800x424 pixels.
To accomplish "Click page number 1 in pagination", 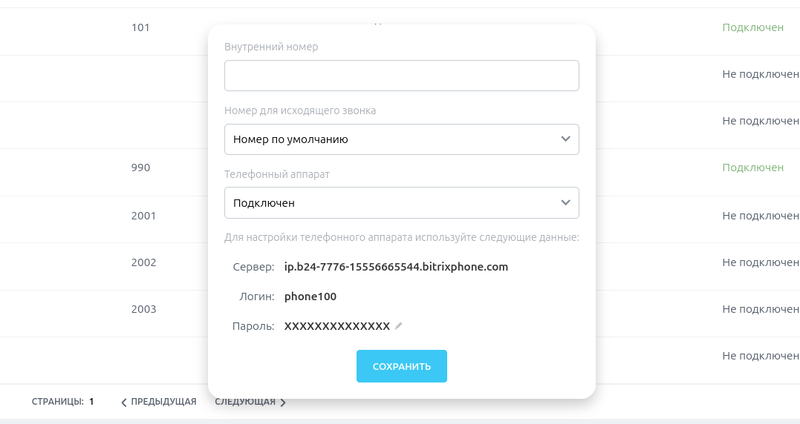I will [x=91, y=402].
